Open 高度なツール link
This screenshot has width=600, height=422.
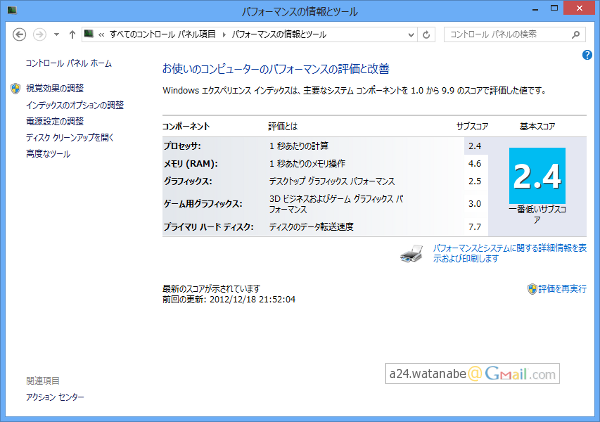(x=48, y=154)
